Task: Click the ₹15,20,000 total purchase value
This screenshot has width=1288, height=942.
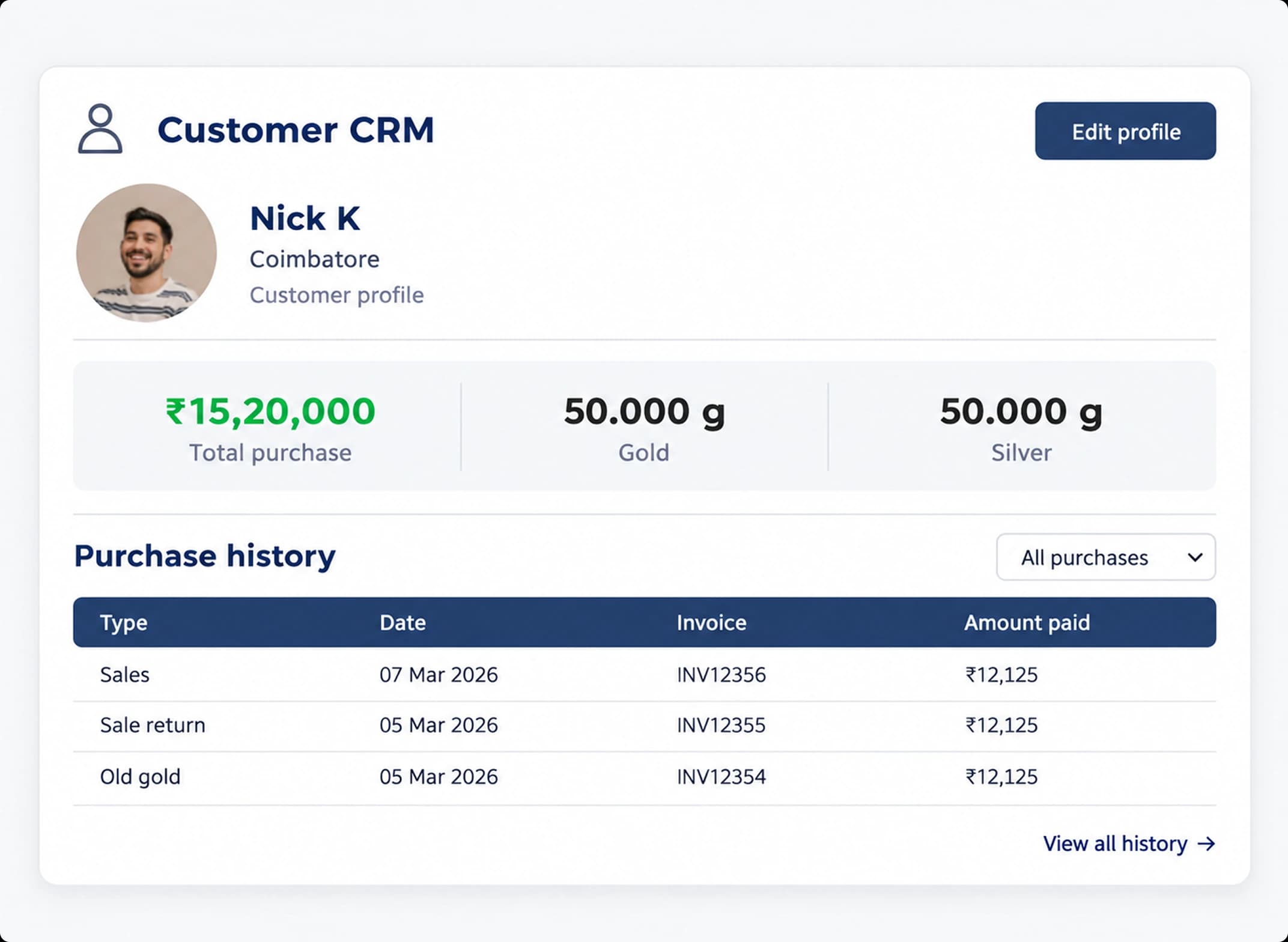Action: [x=270, y=412]
